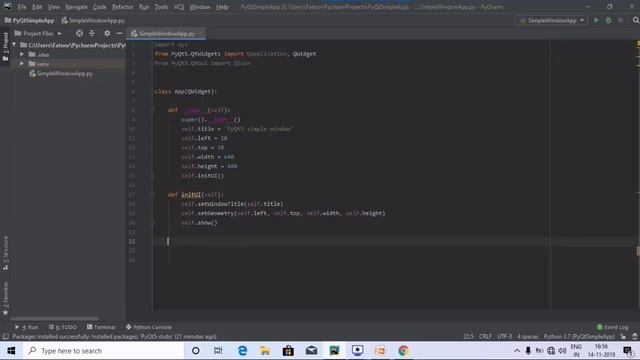Expand the .idea folder
This screenshot has width=640, height=360.
(x=22, y=54)
